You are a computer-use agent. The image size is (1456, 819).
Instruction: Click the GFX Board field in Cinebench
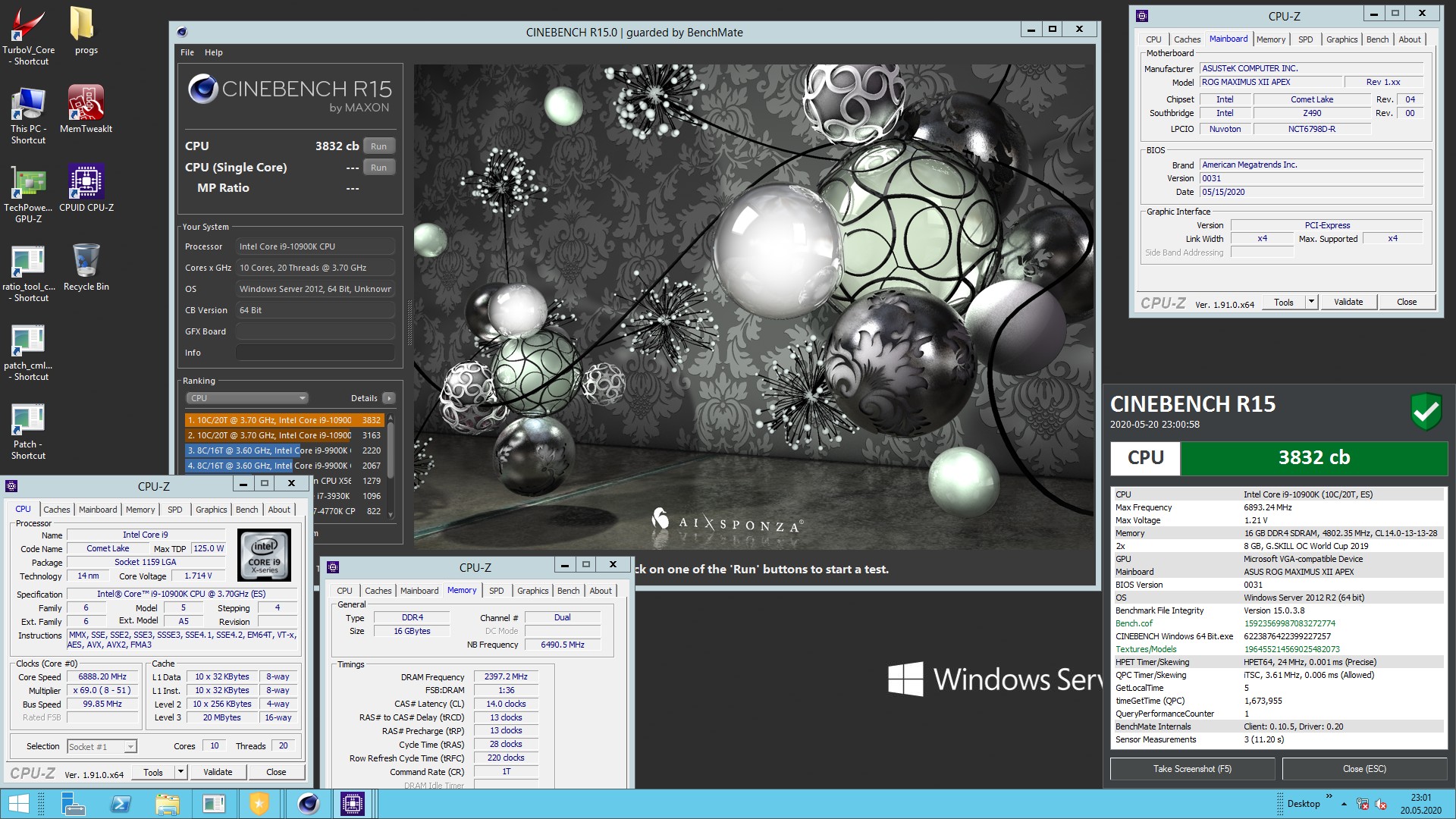pyautogui.click(x=315, y=331)
